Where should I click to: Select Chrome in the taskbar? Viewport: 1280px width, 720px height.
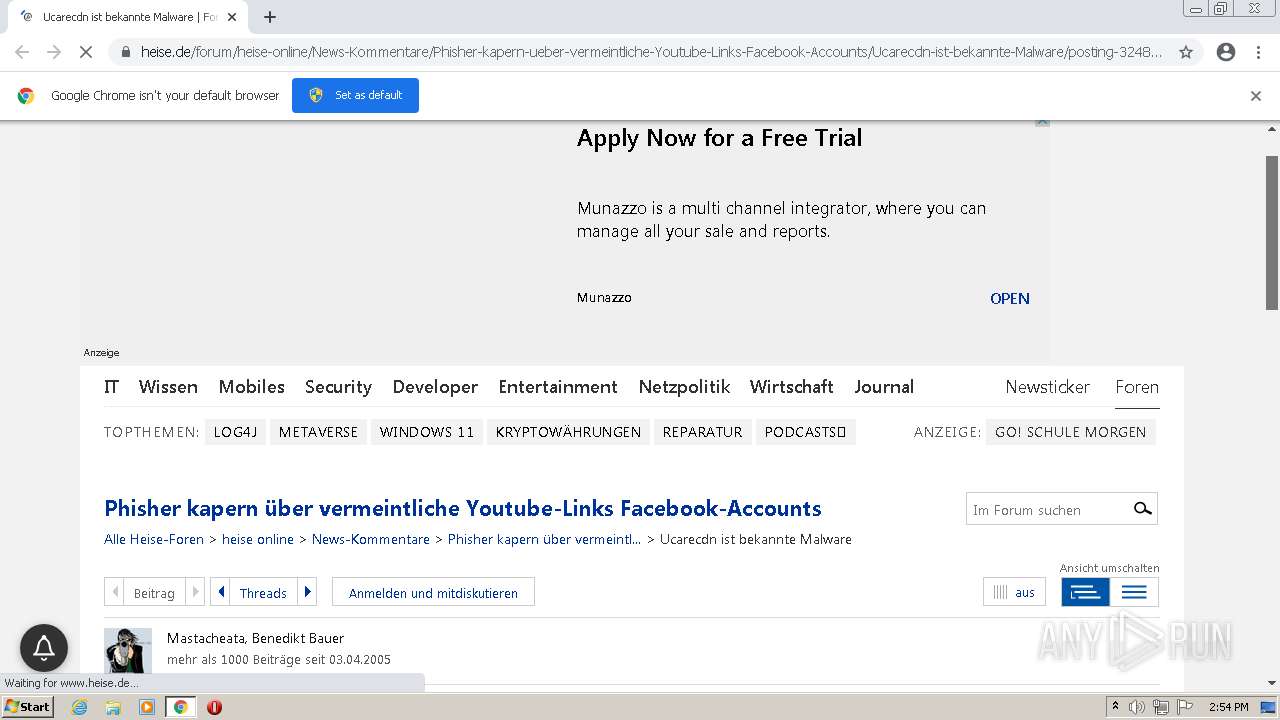coord(181,707)
